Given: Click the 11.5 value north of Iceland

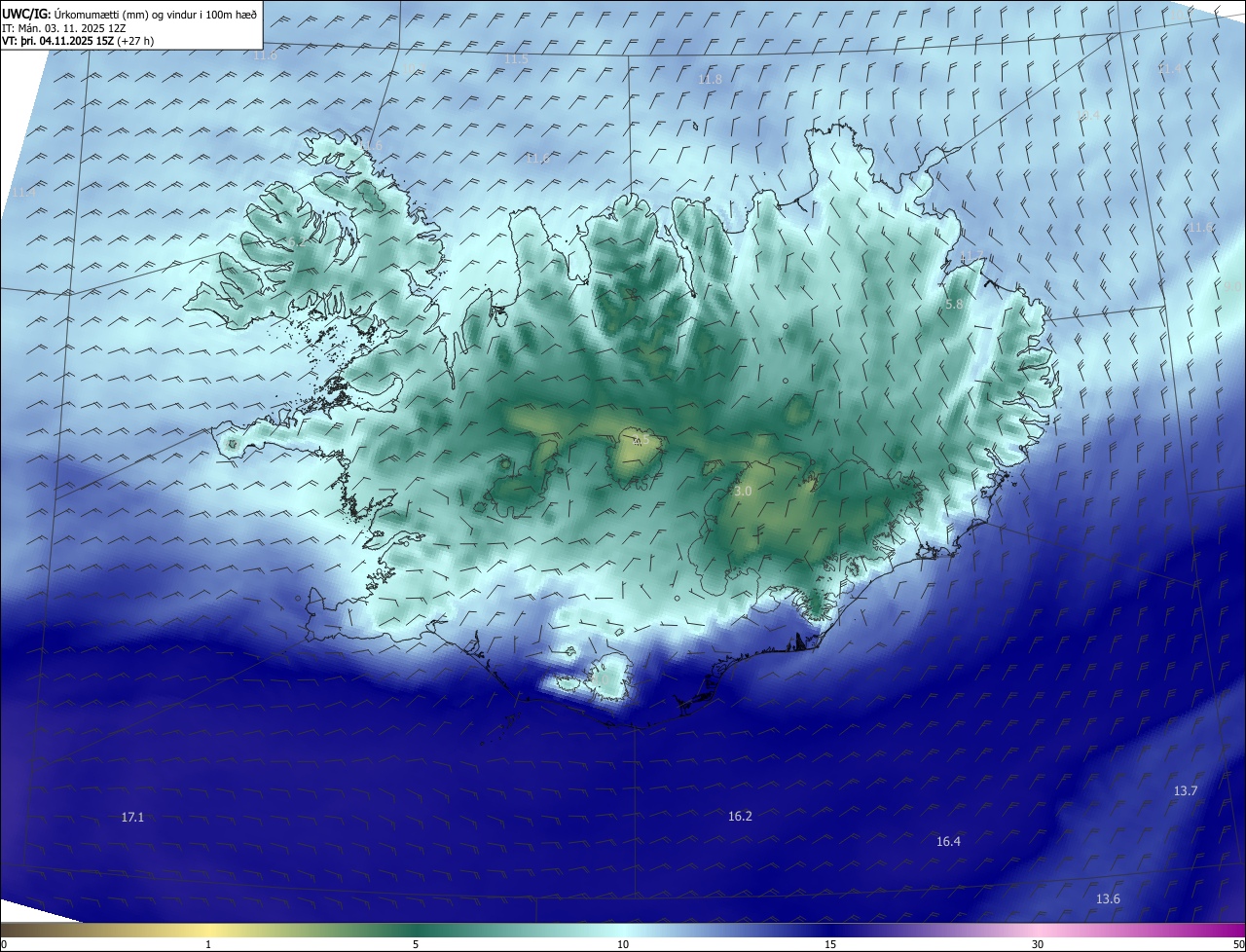Looking at the screenshot, I should [x=516, y=59].
